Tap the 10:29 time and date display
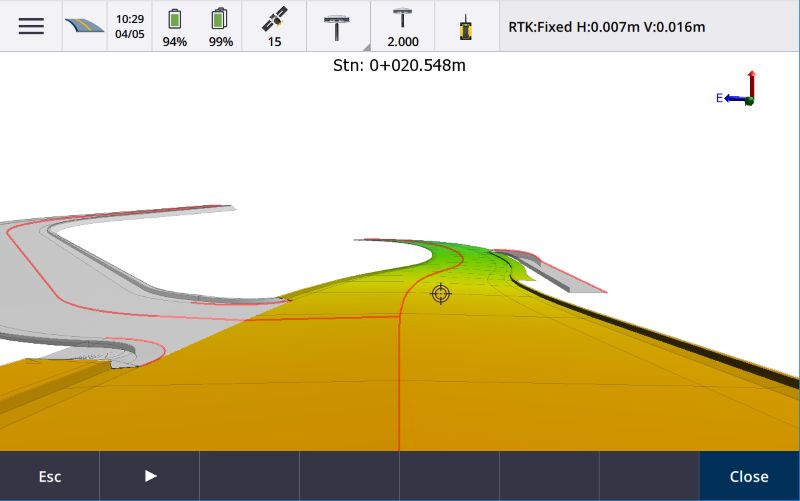Viewport: 800px width, 501px height. pyautogui.click(x=129, y=26)
